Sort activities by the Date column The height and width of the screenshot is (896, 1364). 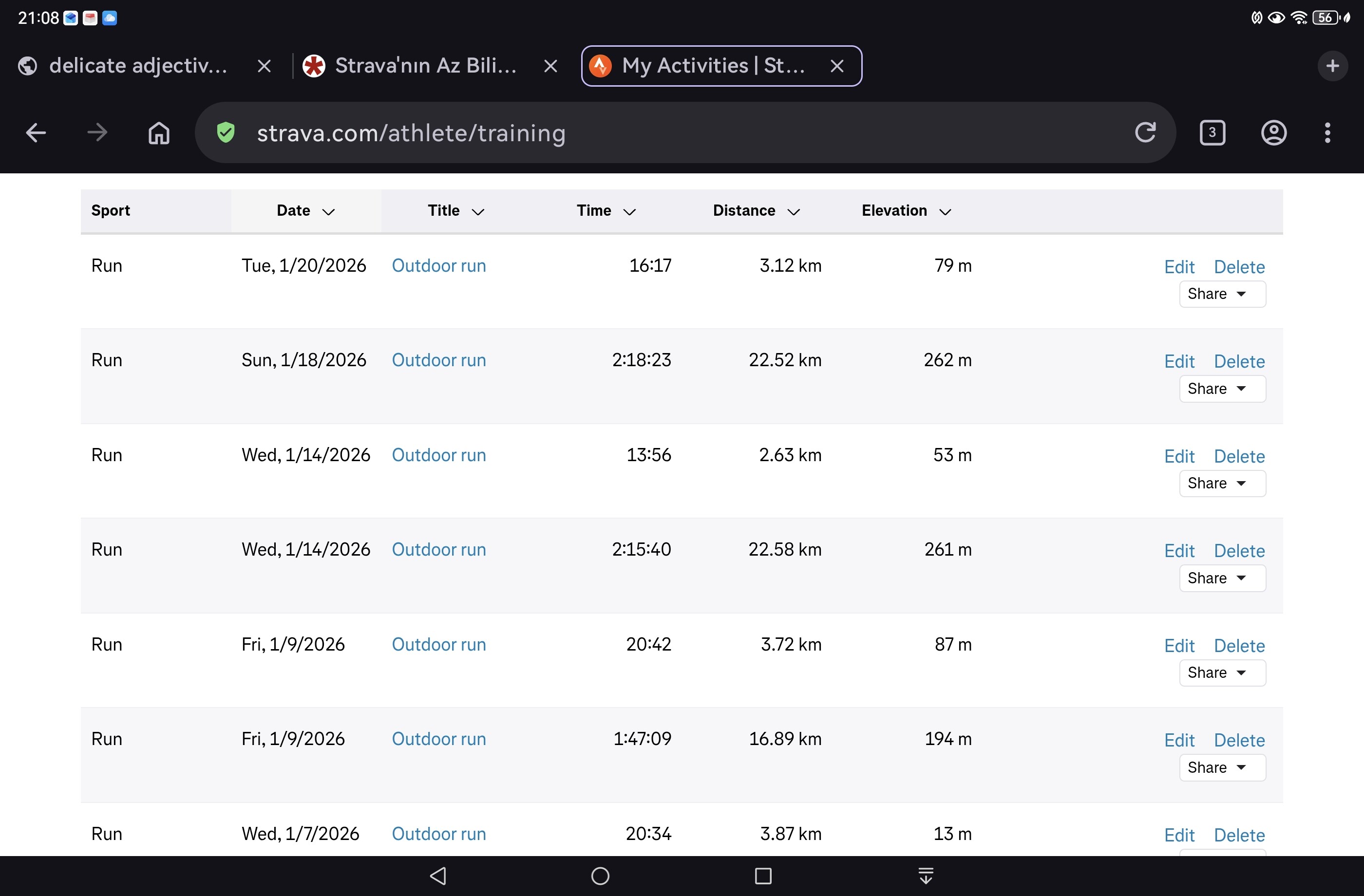pos(305,211)
